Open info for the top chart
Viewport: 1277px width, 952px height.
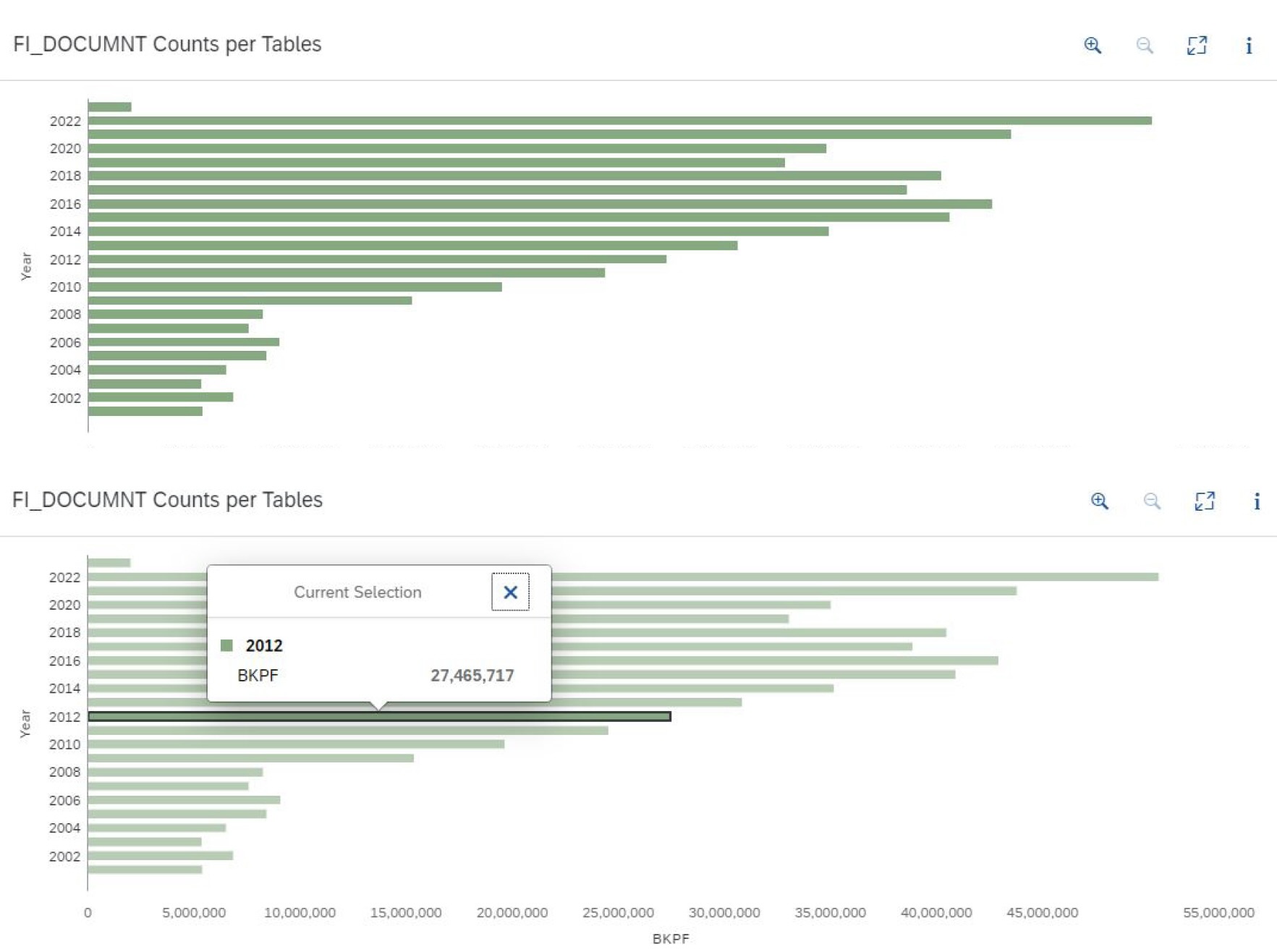(x=1249, y=46)
